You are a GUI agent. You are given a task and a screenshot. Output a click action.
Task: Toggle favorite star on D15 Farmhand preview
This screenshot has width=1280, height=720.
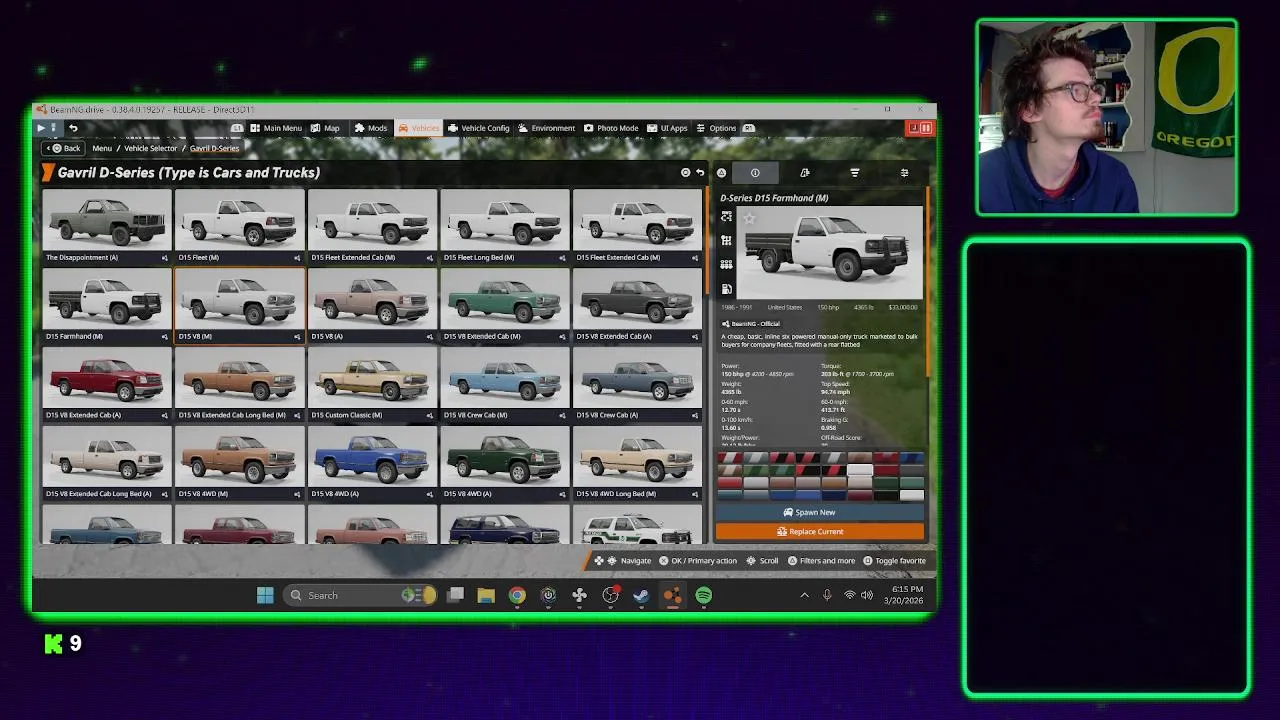[749, 218]
